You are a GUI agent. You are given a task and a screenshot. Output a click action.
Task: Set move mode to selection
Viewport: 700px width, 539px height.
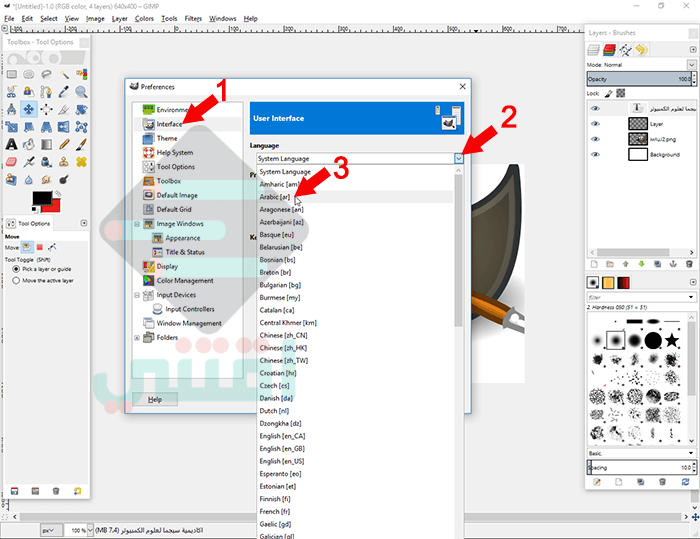click(40, 247)
